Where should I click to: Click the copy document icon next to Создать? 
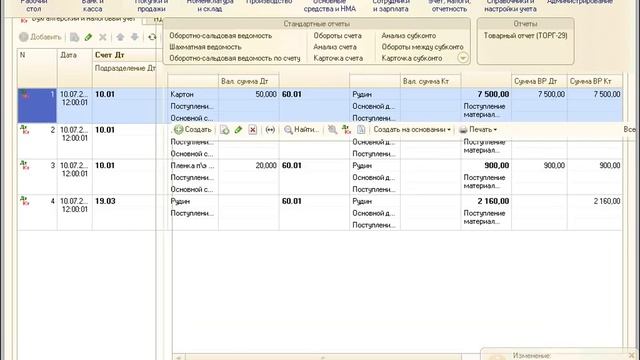[x=224, y=130]
